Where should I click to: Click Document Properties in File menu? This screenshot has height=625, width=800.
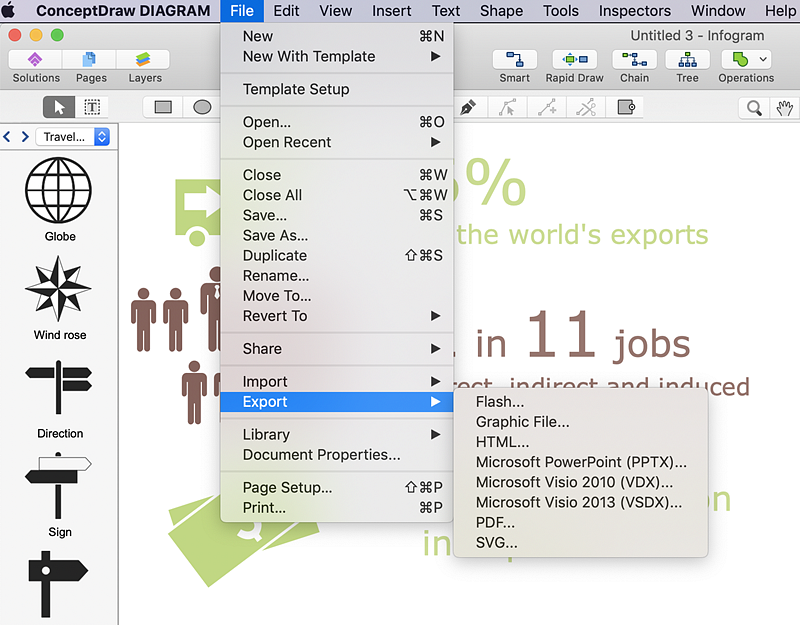click(321, 454)
